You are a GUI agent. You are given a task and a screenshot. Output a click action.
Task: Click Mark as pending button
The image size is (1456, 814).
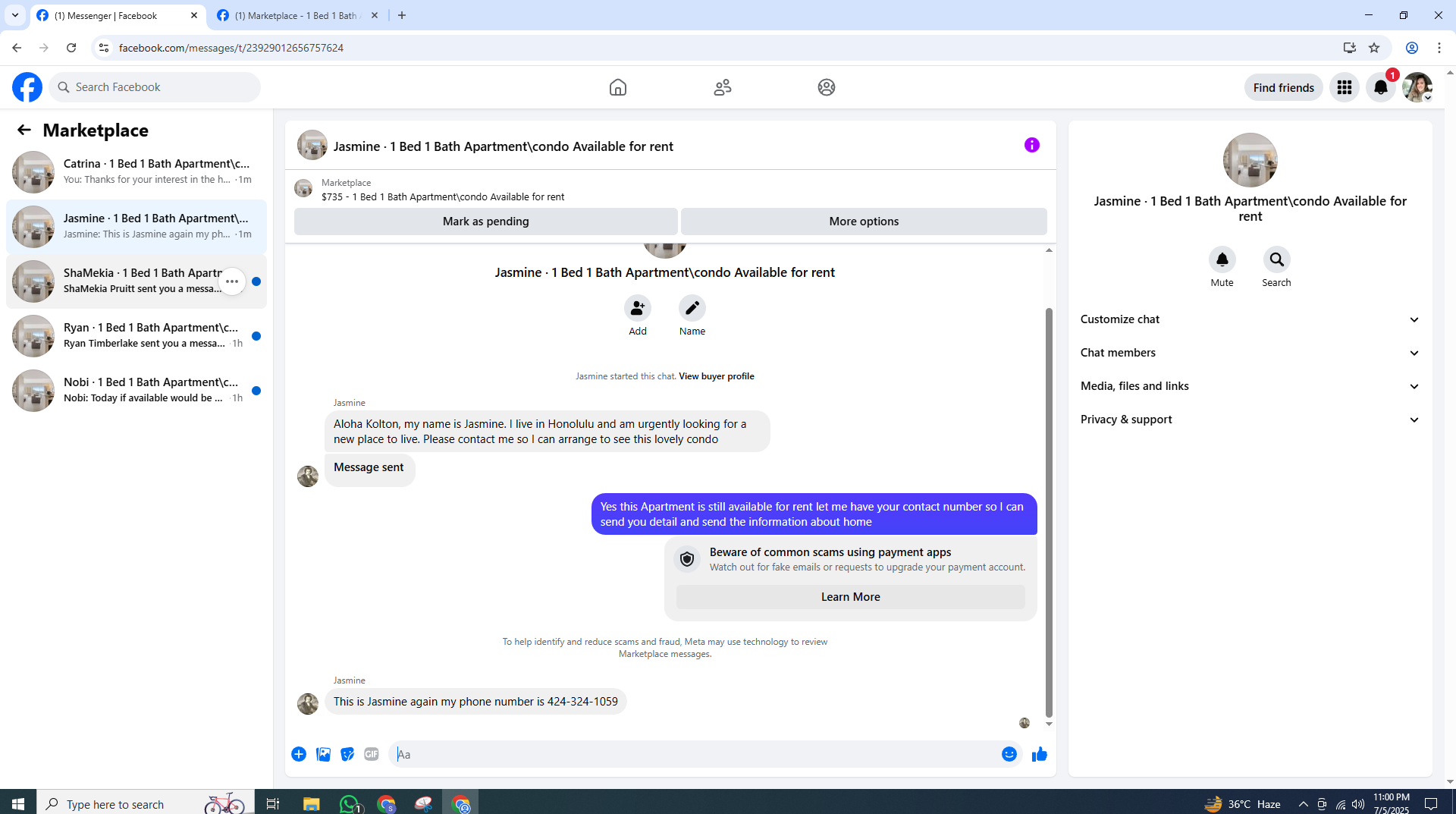[x=485, y=222]
